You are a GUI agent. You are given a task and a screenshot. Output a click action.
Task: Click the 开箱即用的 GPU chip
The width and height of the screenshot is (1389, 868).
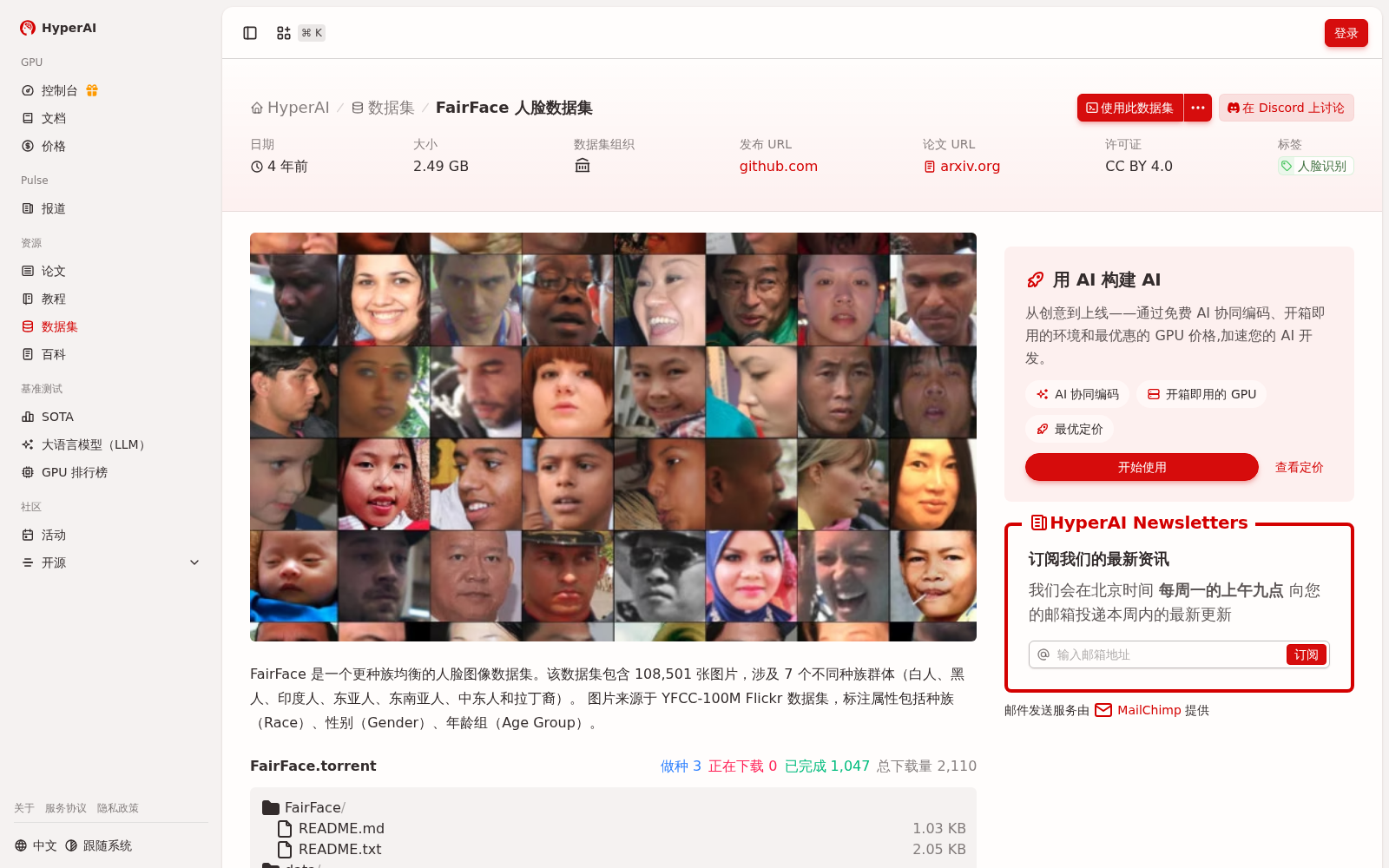pos(1201,394)
